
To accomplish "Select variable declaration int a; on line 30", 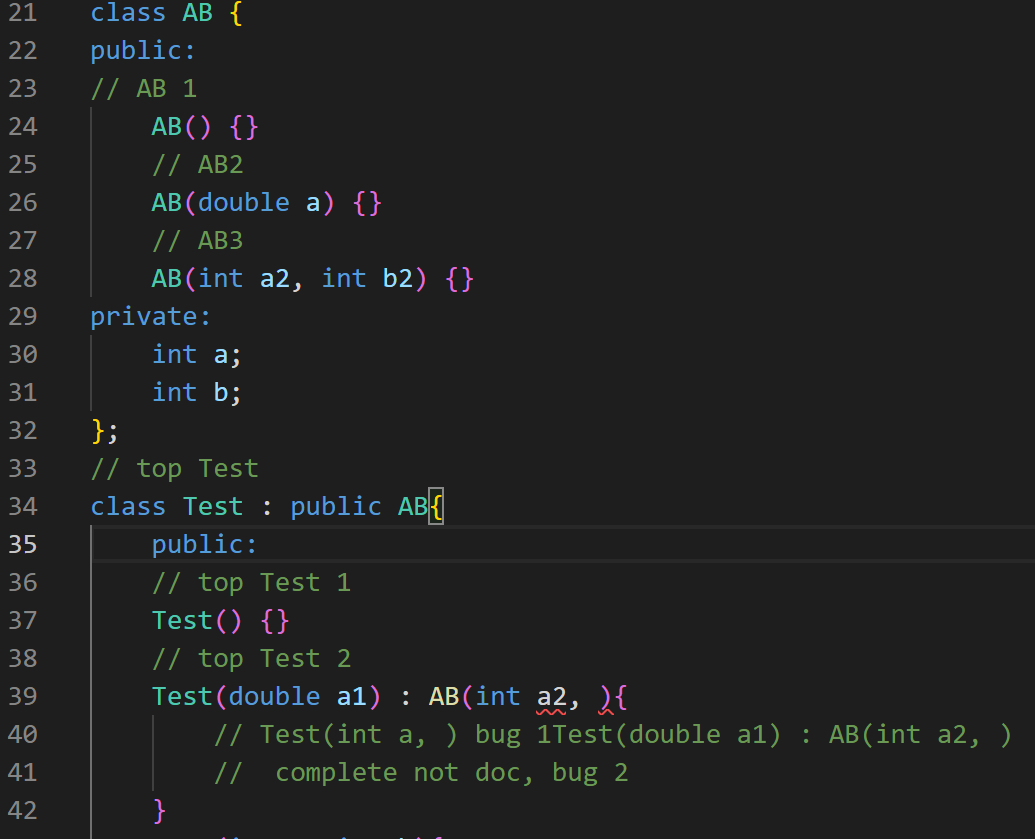I will click(197, 354).
